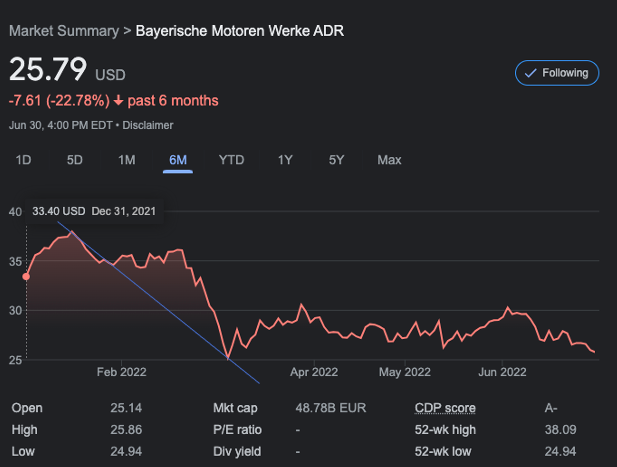The image size is (617, 467).
Task: Click the 'USD' currency label beside price
Action: (x=110, y=75)
